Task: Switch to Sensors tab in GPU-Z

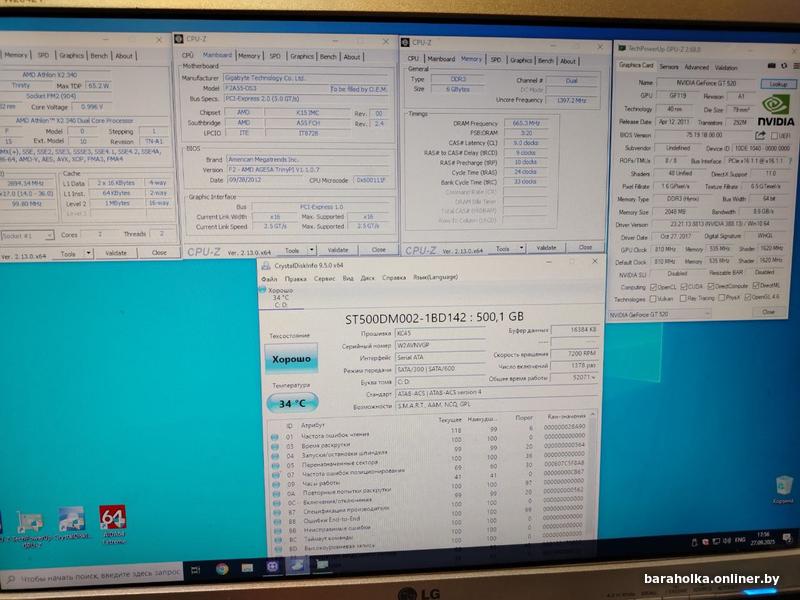Action: [x=669, y=67]
